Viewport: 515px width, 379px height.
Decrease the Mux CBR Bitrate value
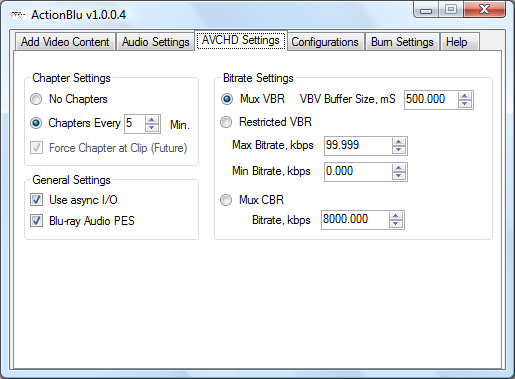396,224
